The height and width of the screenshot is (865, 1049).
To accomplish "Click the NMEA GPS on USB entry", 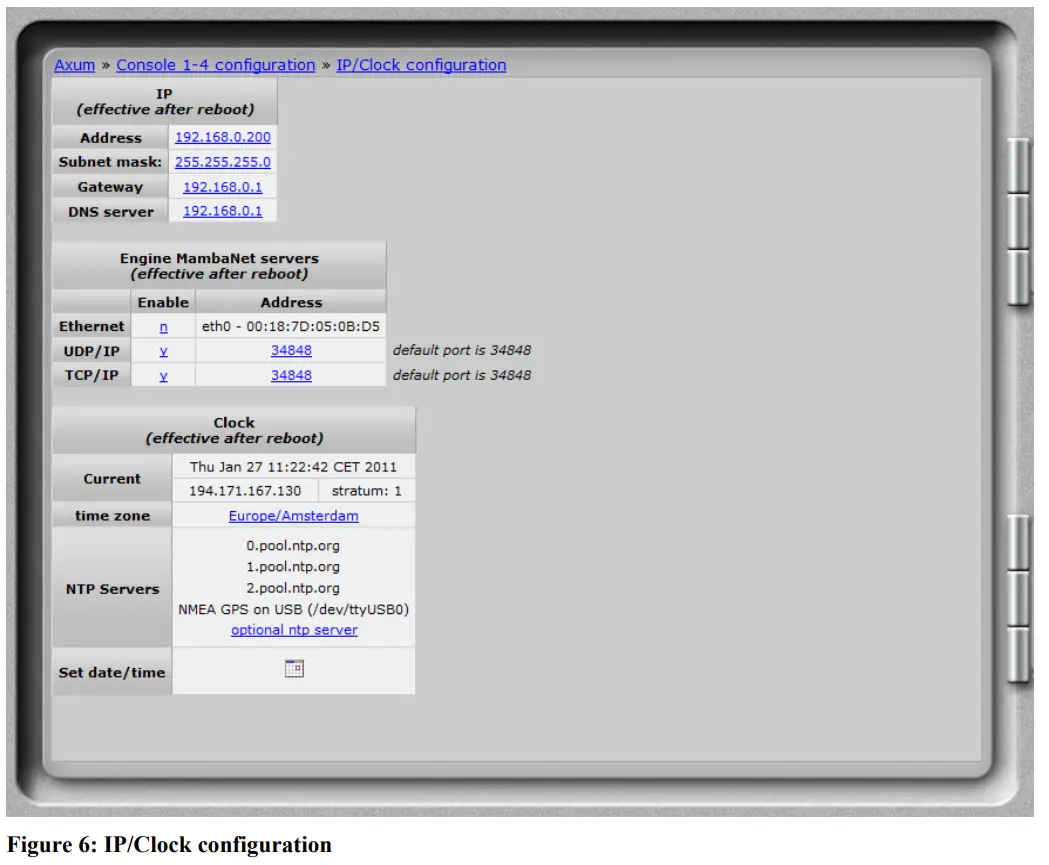I will pyautogui.click(x=293, y=608).
